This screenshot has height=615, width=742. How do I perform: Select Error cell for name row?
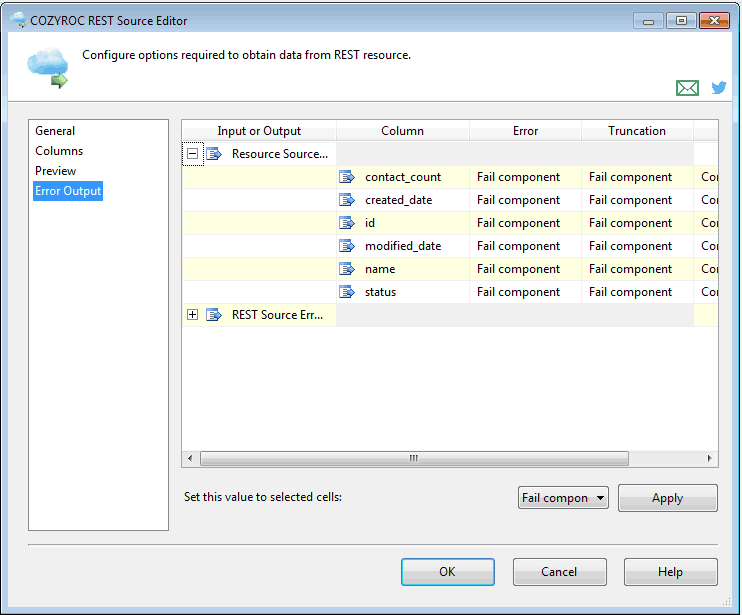point(525,269)
